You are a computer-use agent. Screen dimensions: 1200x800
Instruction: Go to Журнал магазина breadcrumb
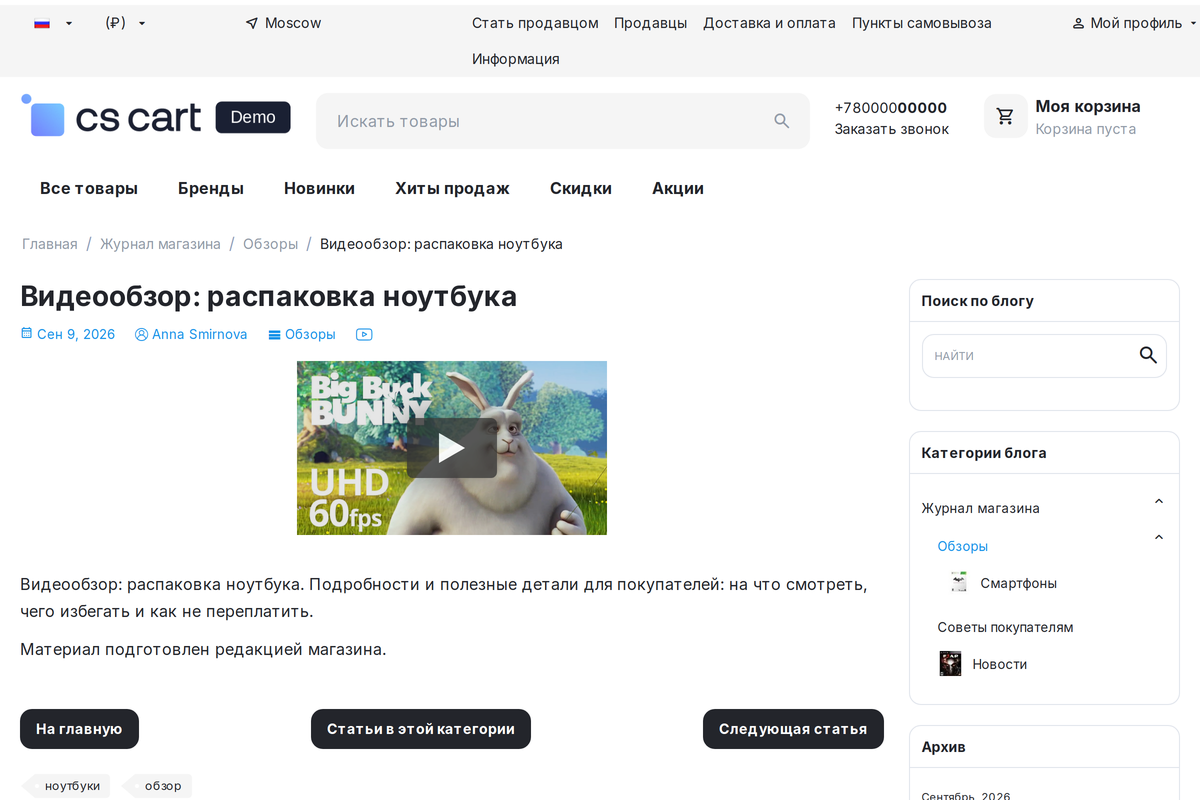[x=160, y=244]
